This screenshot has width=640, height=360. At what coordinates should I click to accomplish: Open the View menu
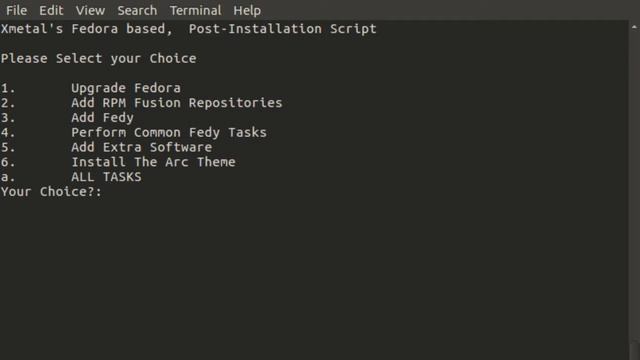(90, 10)
